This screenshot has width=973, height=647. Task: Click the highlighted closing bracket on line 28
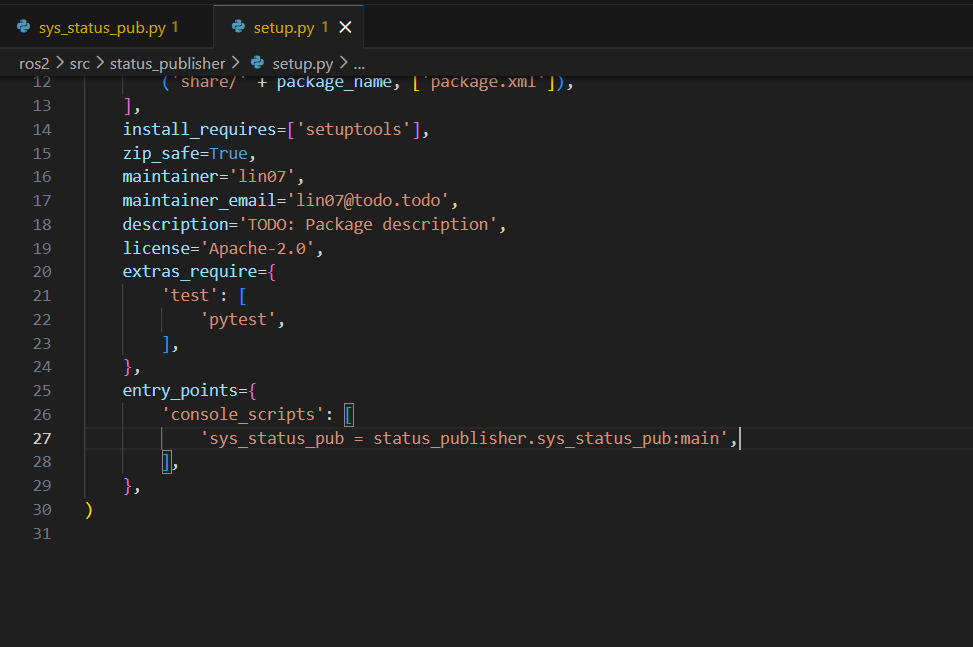(166, 462)
